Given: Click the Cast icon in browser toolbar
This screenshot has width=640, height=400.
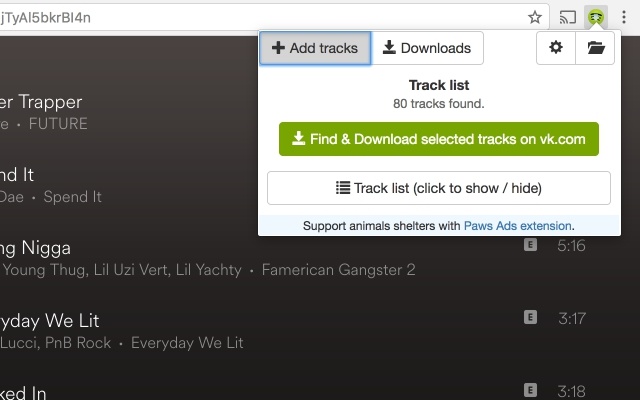Looking at the screenshot, I should pos(568,17).
